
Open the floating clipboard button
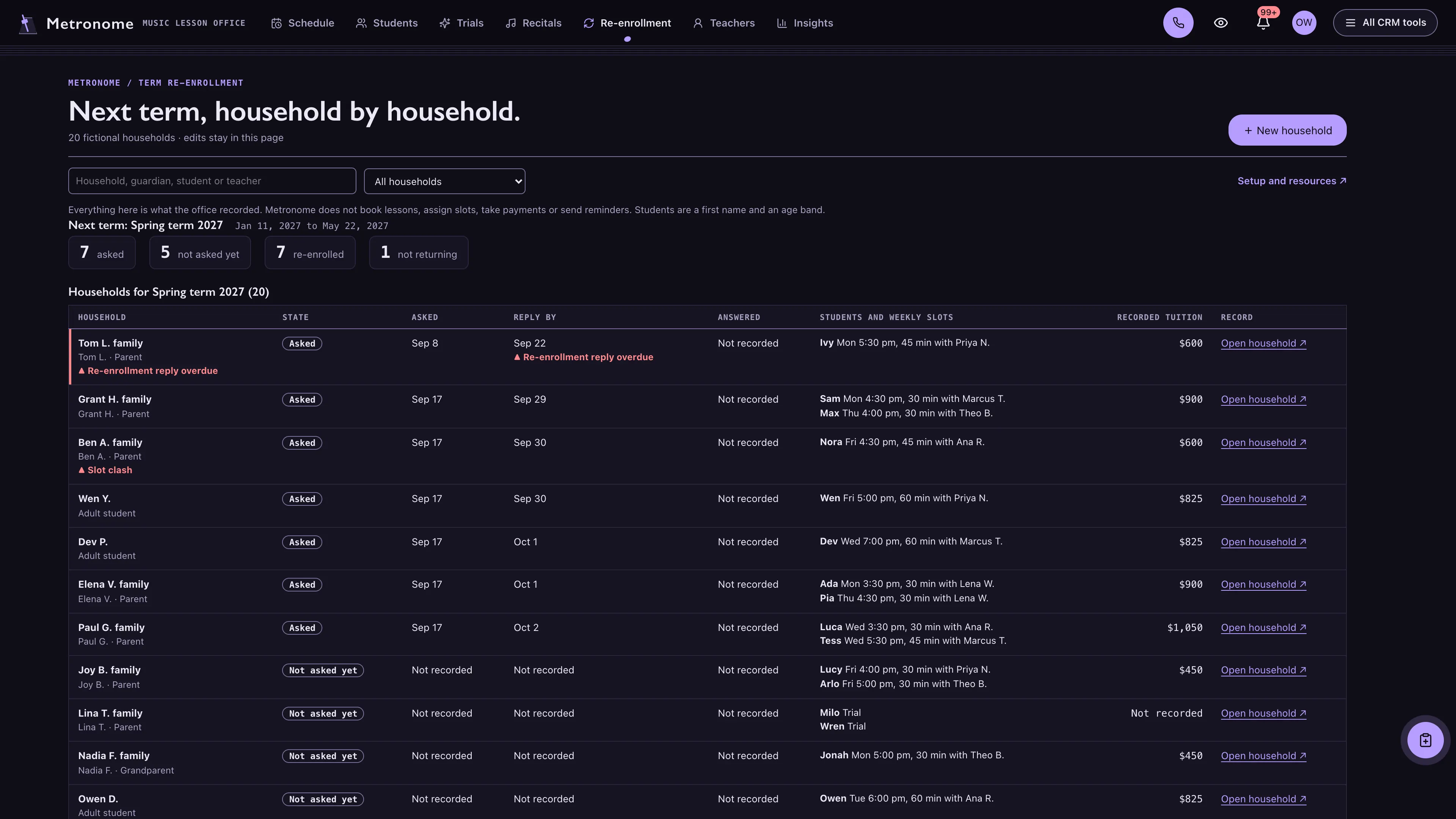[x=1425, y=740]
